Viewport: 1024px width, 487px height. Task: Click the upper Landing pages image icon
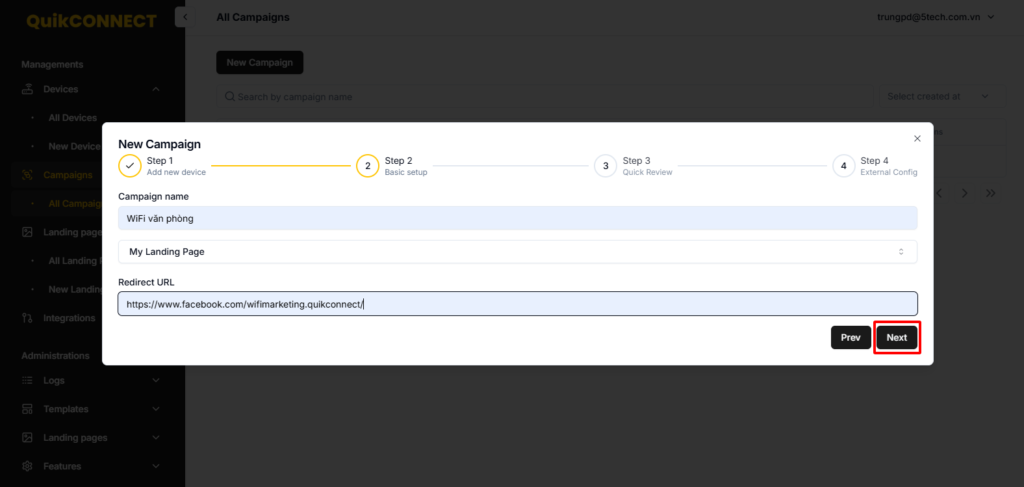(27, 232)
